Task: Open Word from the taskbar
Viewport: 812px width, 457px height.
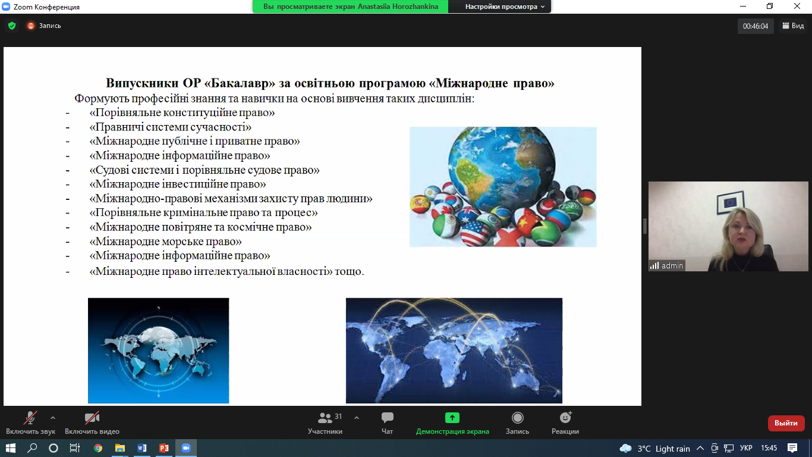Action: point(142,448)
